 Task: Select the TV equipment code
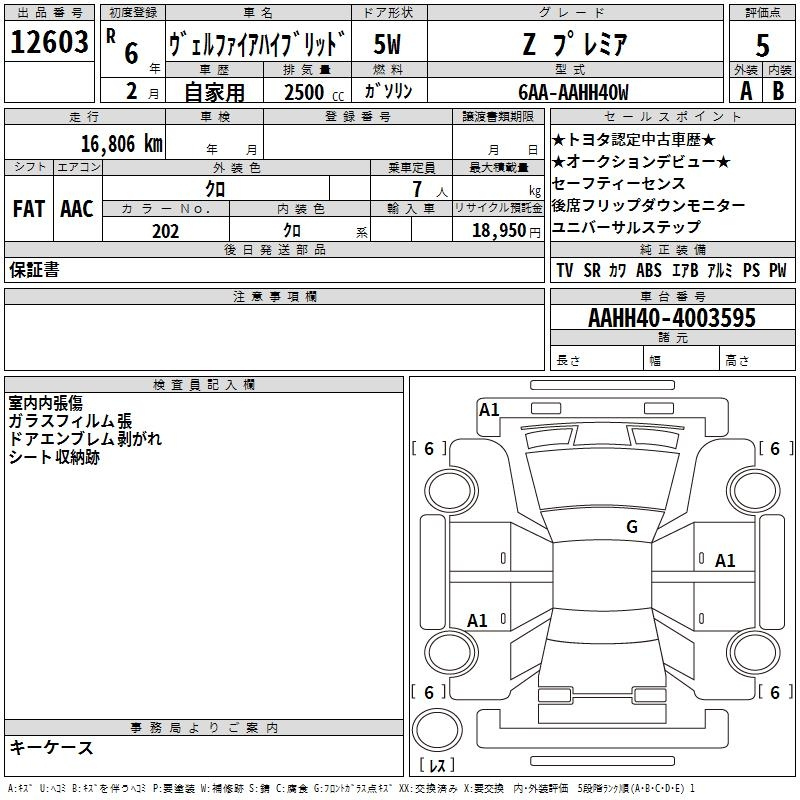[x=565, y=270]
